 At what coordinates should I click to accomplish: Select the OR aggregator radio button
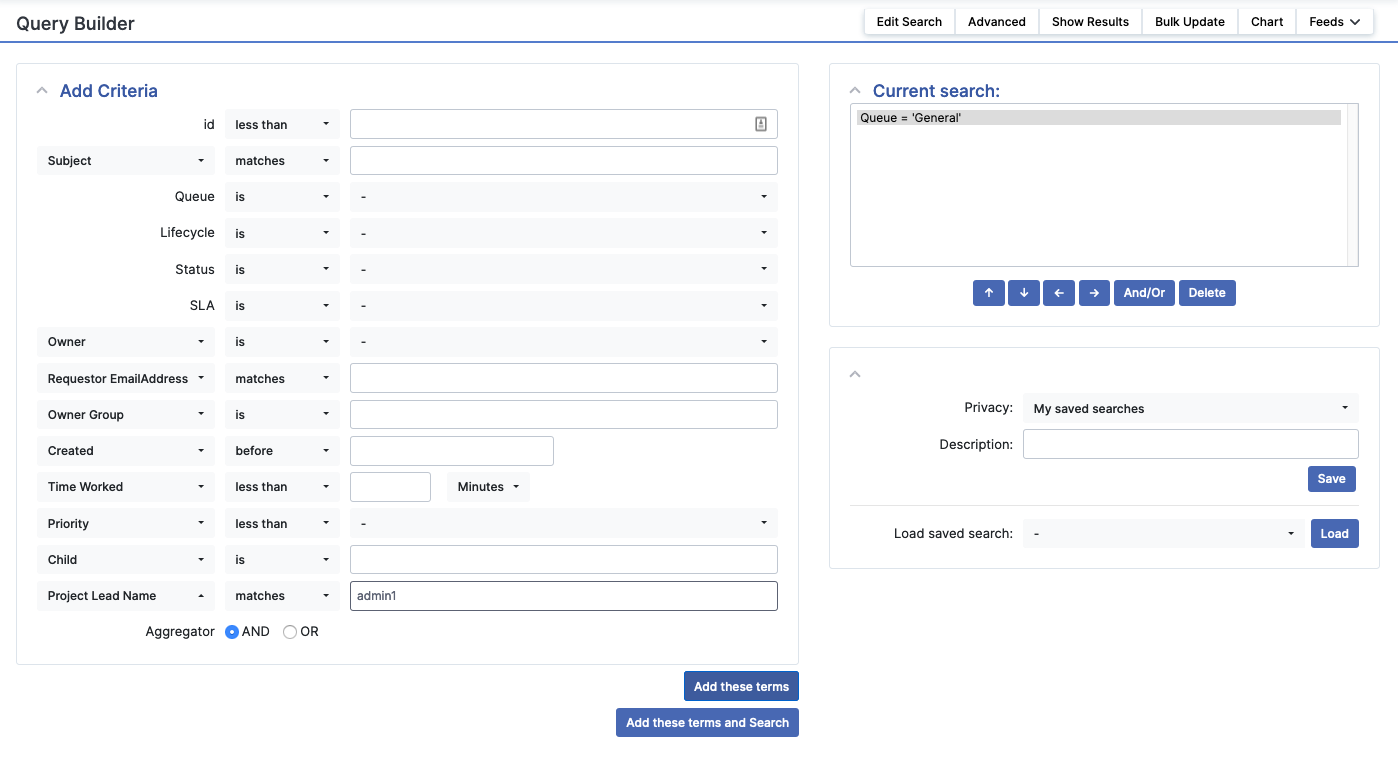click(x=290, y=632)
